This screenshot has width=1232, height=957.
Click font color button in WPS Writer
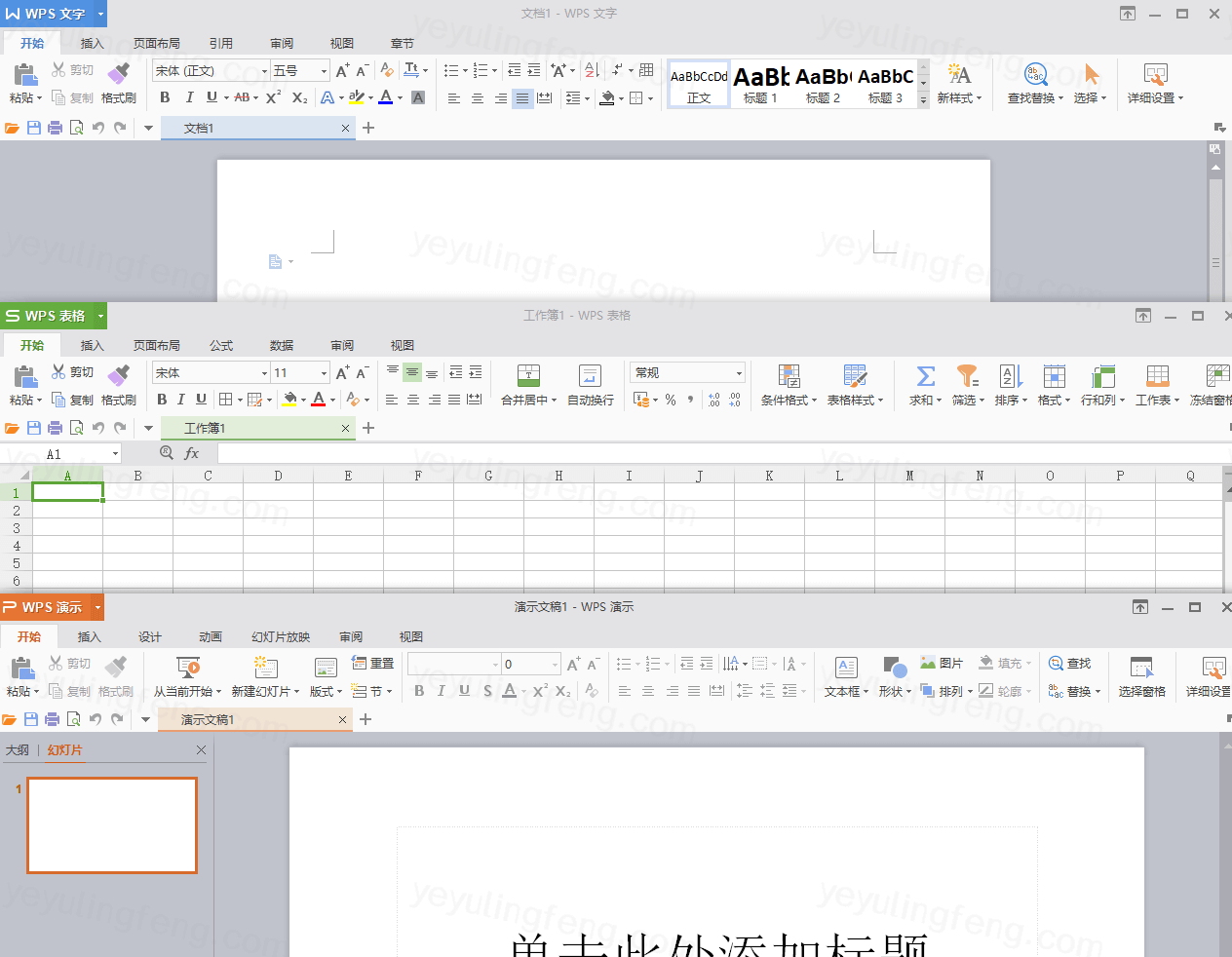[x=386, y=97]
